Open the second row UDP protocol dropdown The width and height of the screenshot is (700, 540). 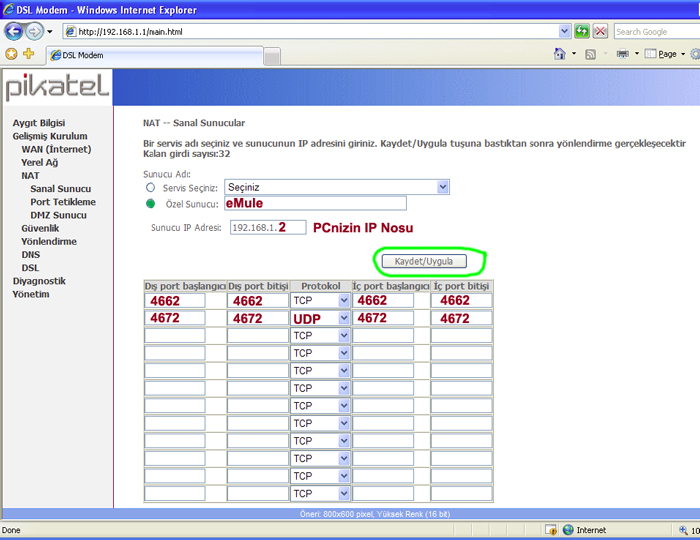point(320,318)
